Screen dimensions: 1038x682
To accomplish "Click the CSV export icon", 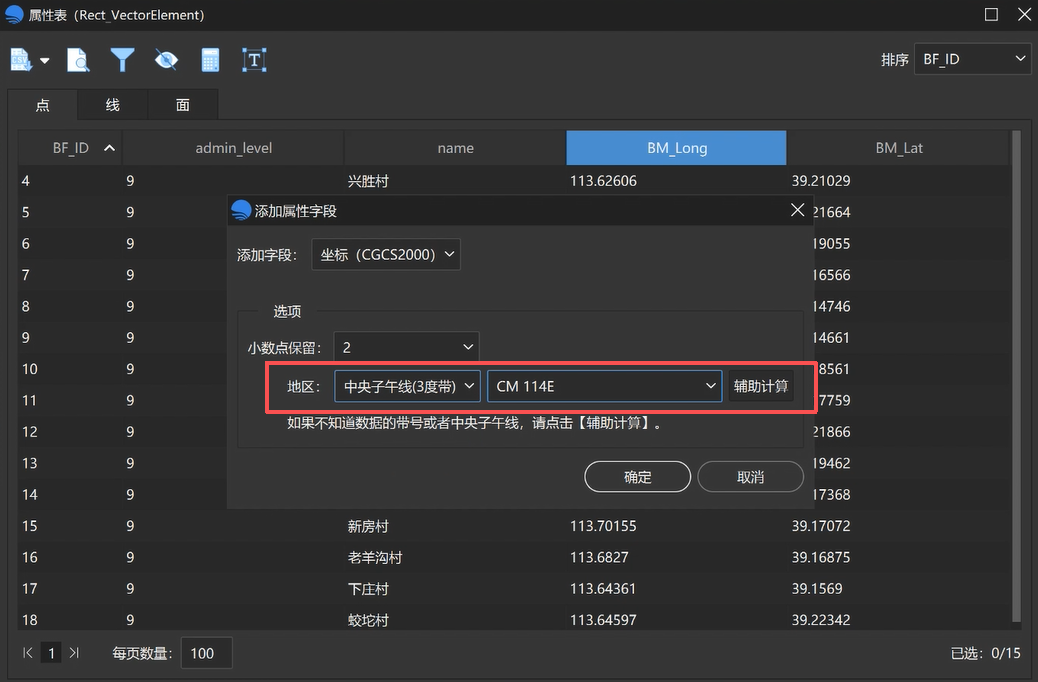I will 21,60.
